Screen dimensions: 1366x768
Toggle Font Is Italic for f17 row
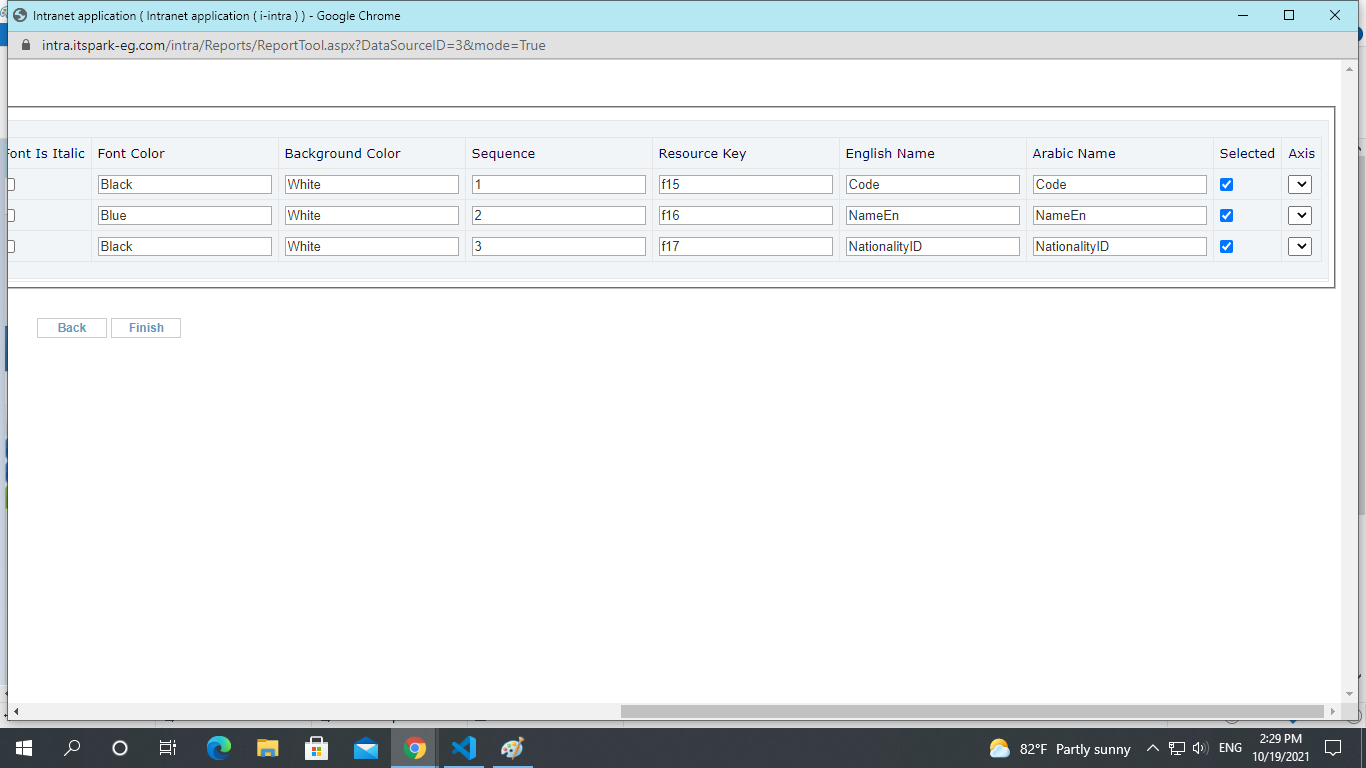point(11,246)
